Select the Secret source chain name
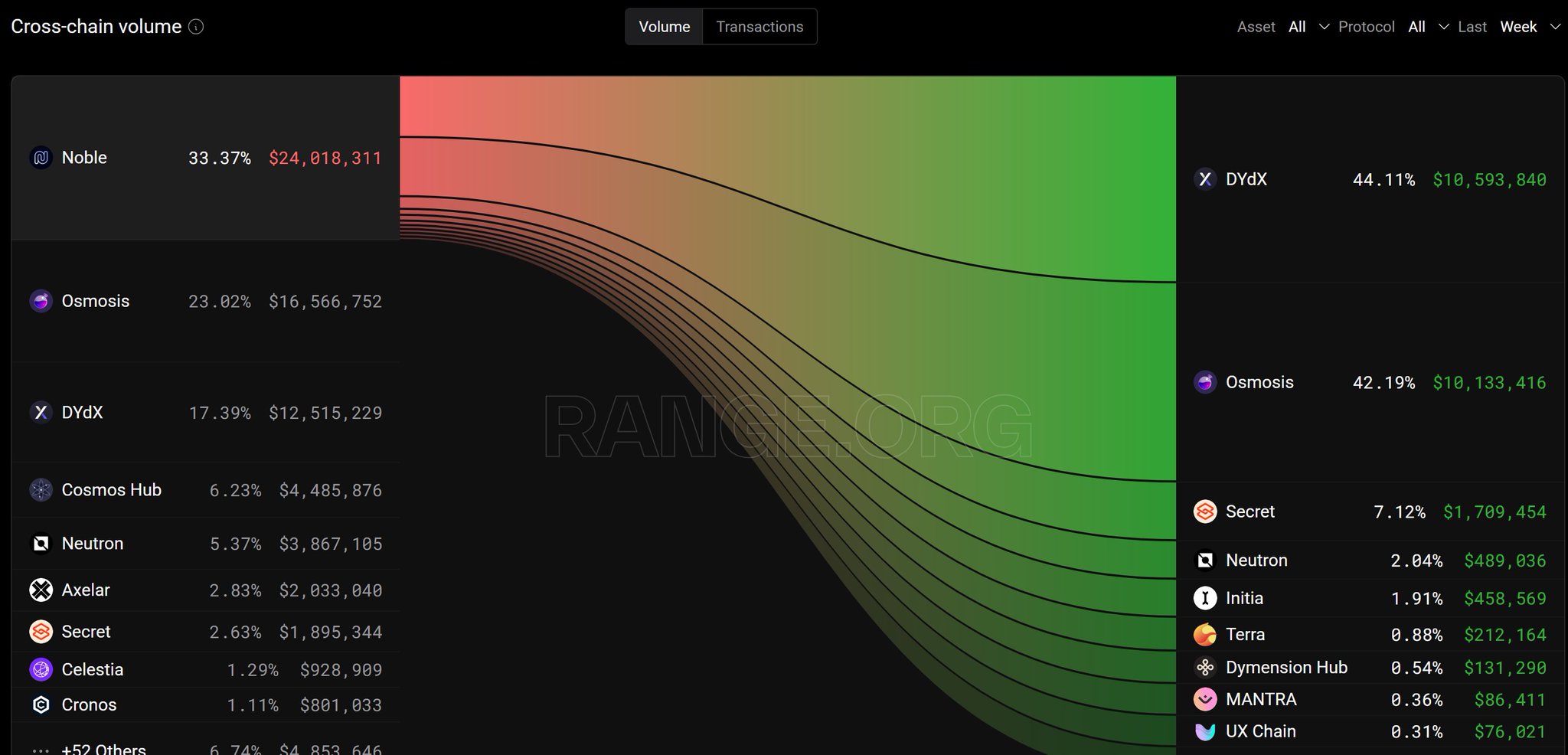Image resolution: width=1568 pixels, height=755 pixels. click(87, 632)
